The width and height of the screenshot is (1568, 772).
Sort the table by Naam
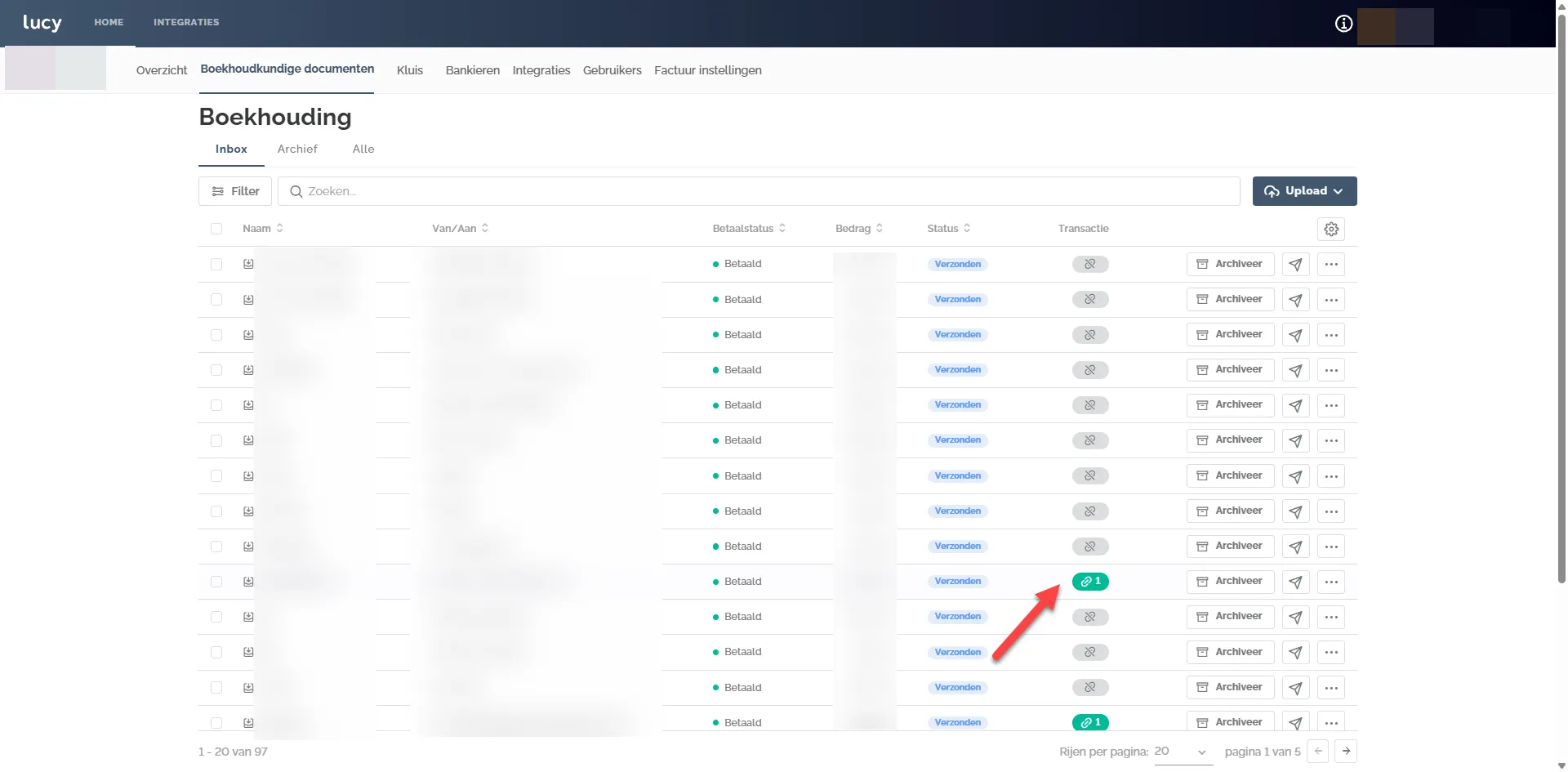tap(263, 229)
